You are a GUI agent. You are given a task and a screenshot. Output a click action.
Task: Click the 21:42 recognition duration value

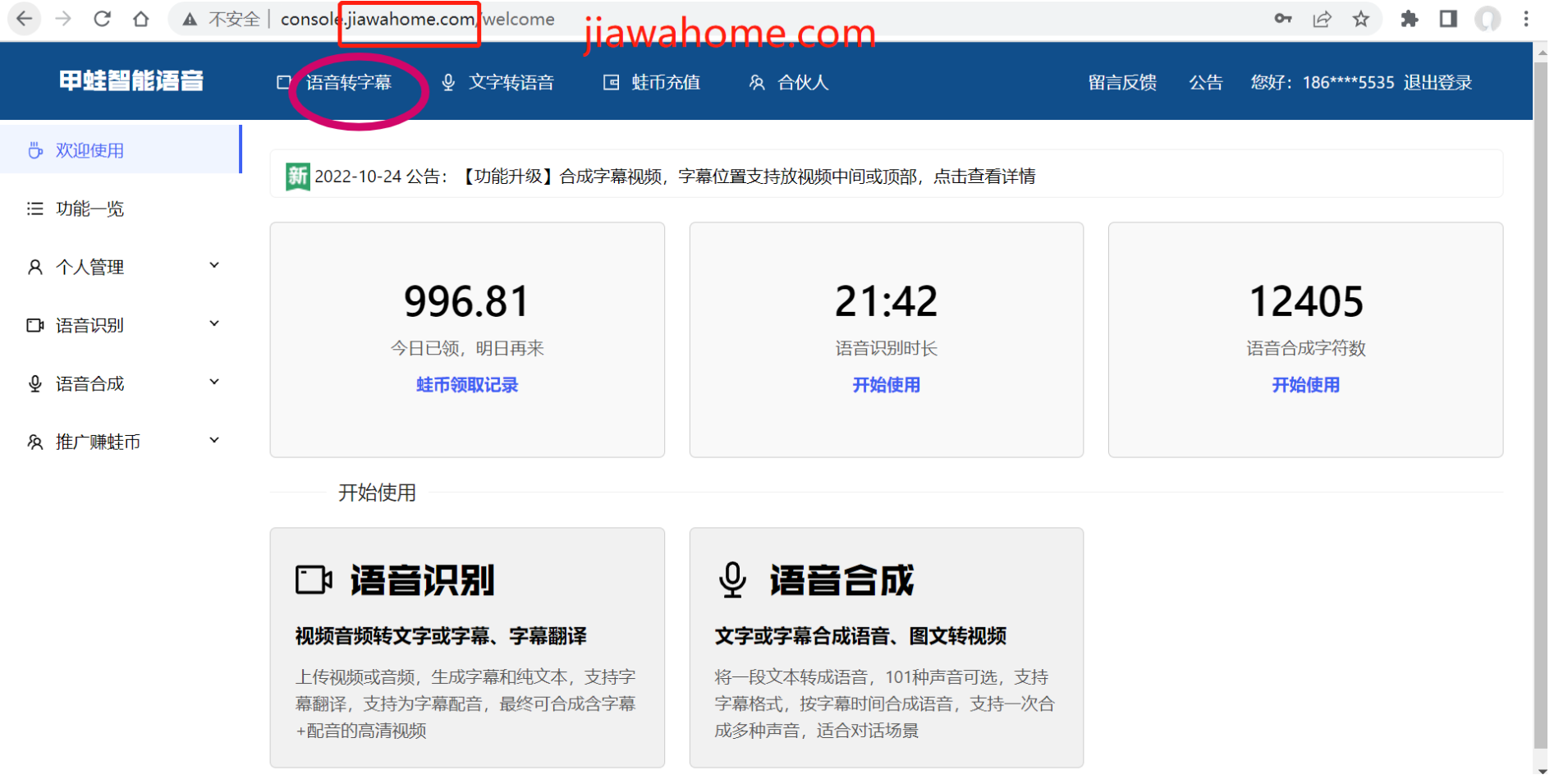(x=886, y=301)
